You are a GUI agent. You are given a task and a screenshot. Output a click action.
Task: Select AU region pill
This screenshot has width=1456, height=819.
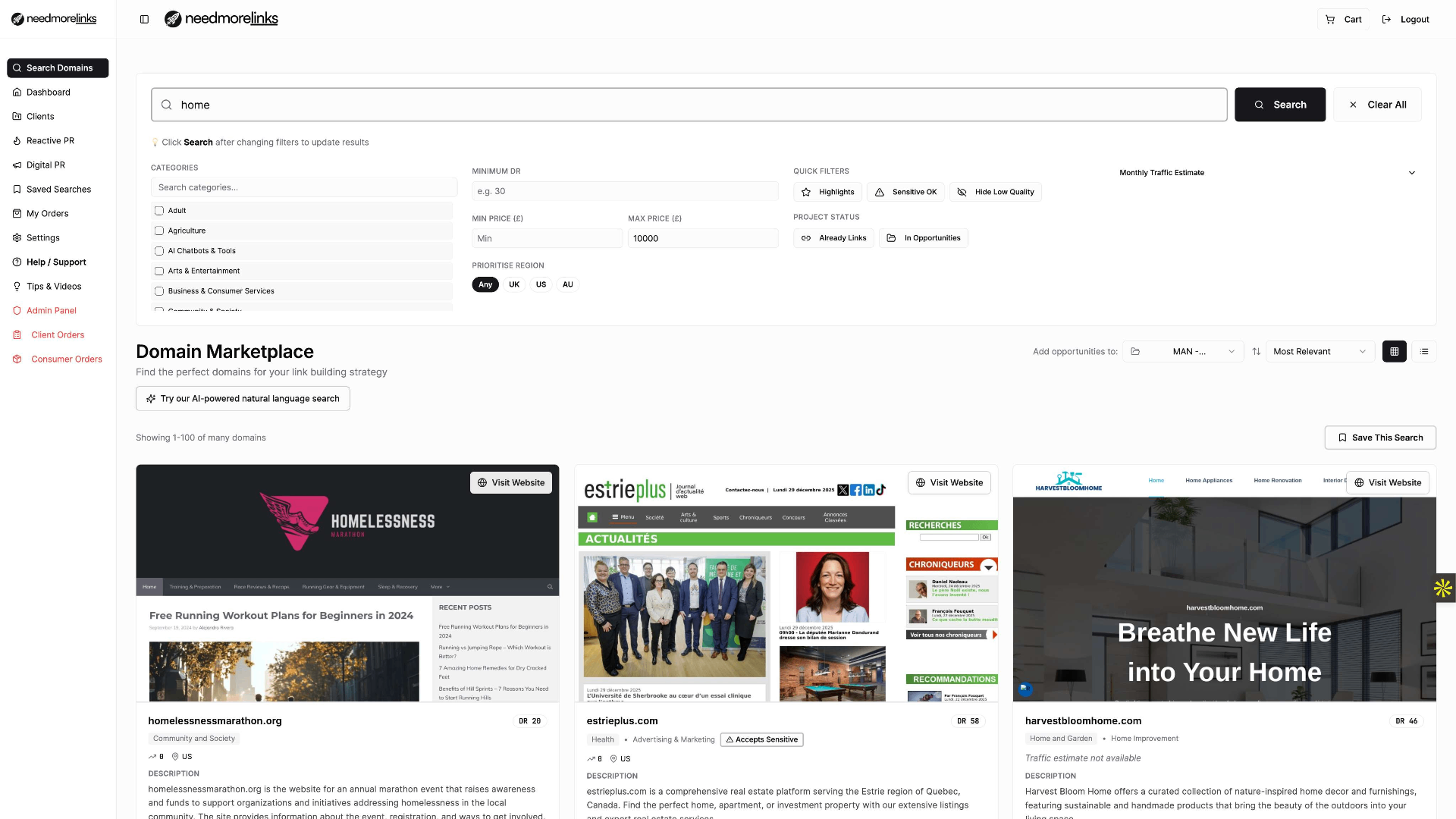[x=568, y=284]
